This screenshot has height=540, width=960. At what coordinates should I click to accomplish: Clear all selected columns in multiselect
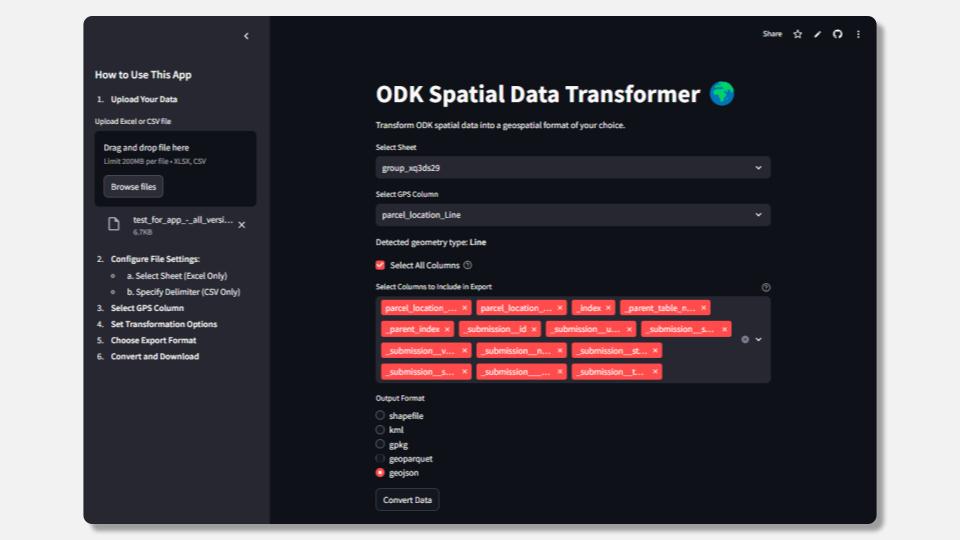click(745, 339)
